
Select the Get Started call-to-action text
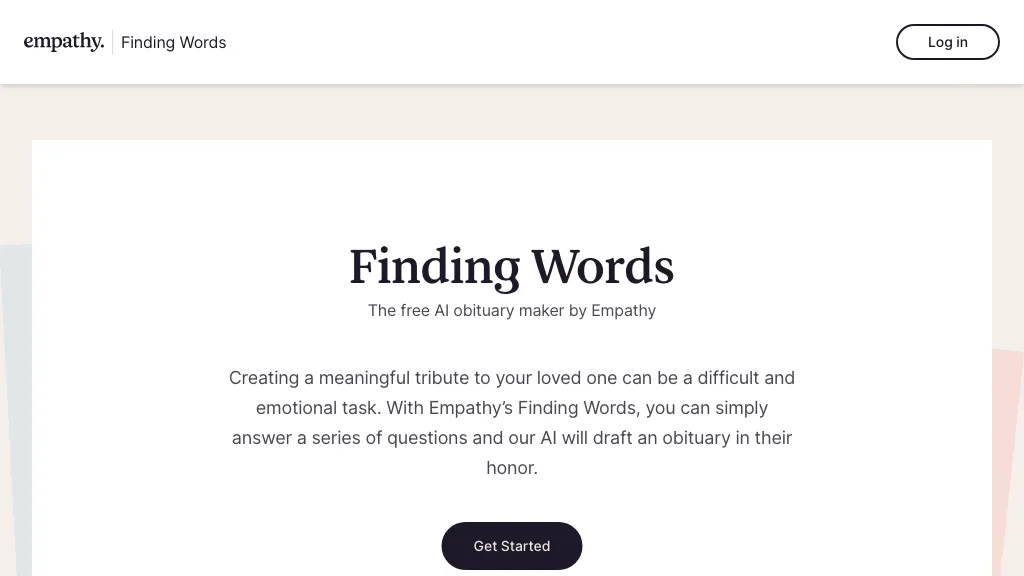coord(512,546)
